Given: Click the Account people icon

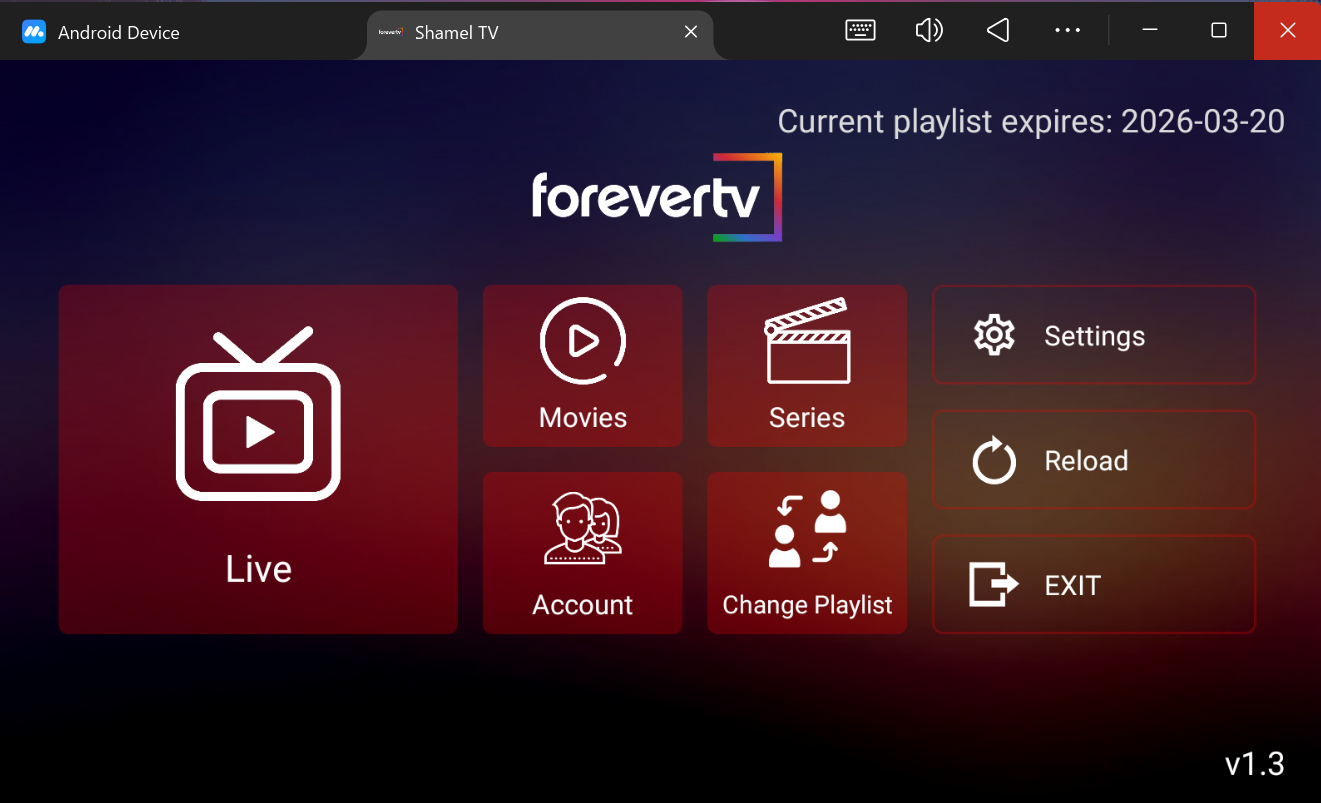Looking at the screenshot, I should tap(583, 529).
